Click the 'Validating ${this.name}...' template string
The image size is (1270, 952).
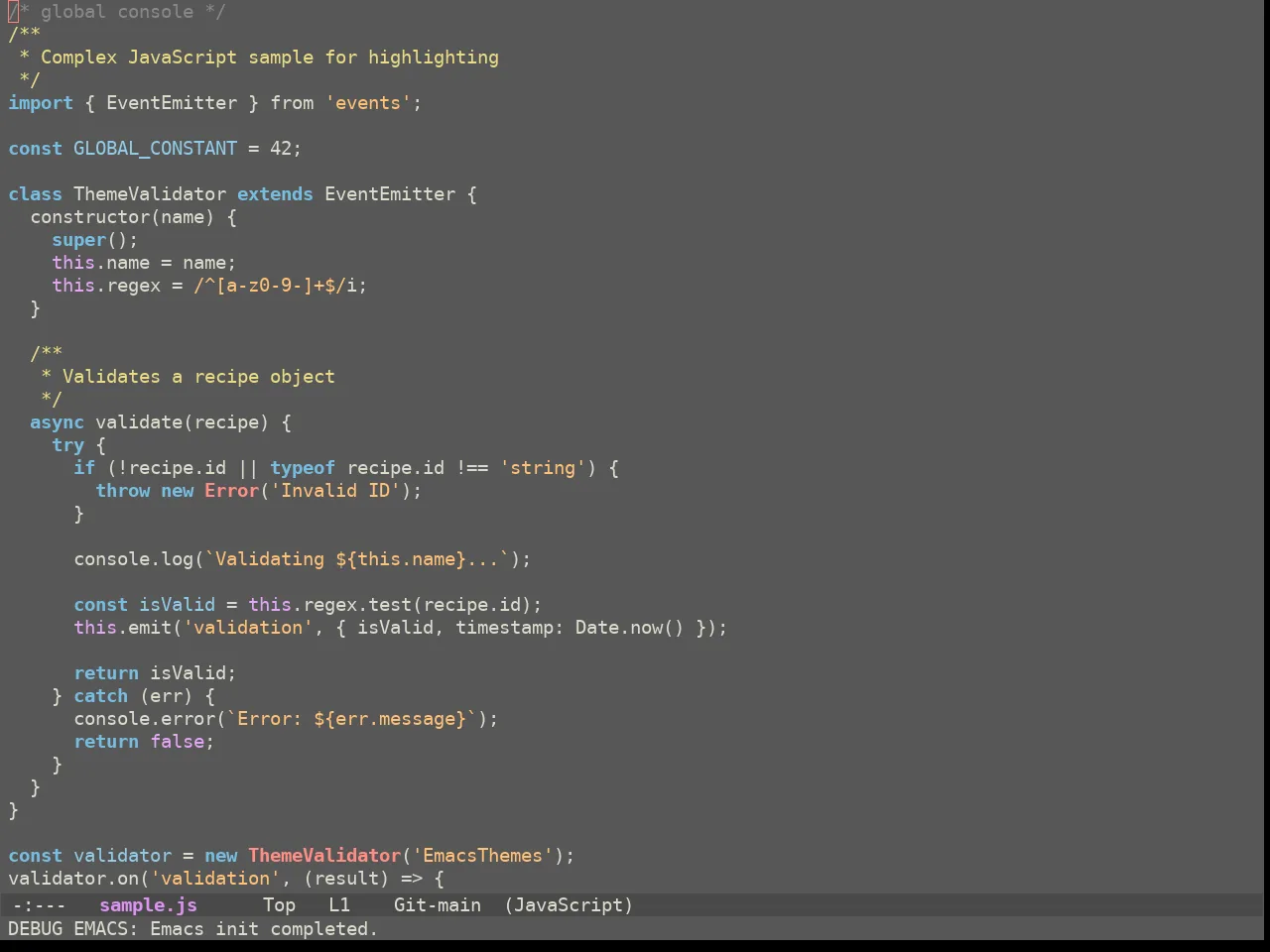click(x=357, y=559)
